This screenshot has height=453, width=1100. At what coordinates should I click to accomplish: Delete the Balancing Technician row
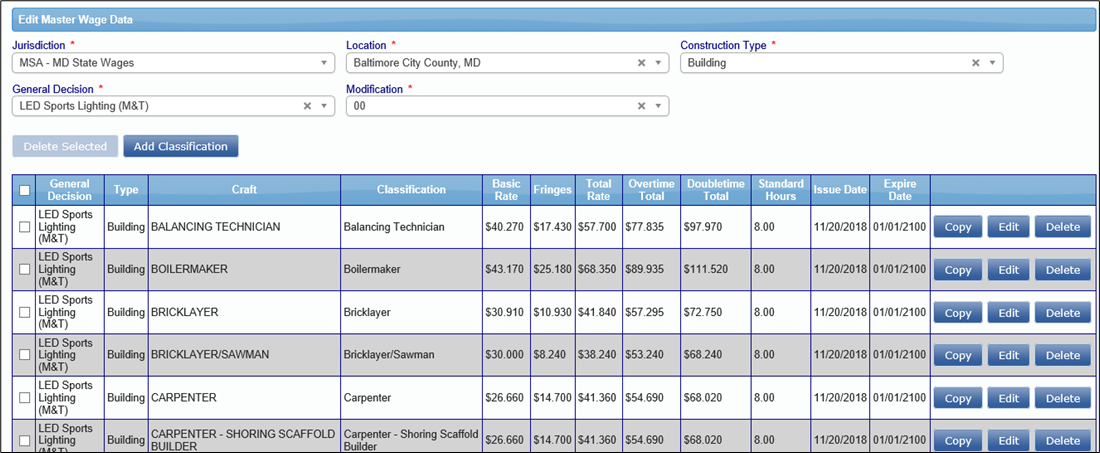click(x=1063, y=227)
